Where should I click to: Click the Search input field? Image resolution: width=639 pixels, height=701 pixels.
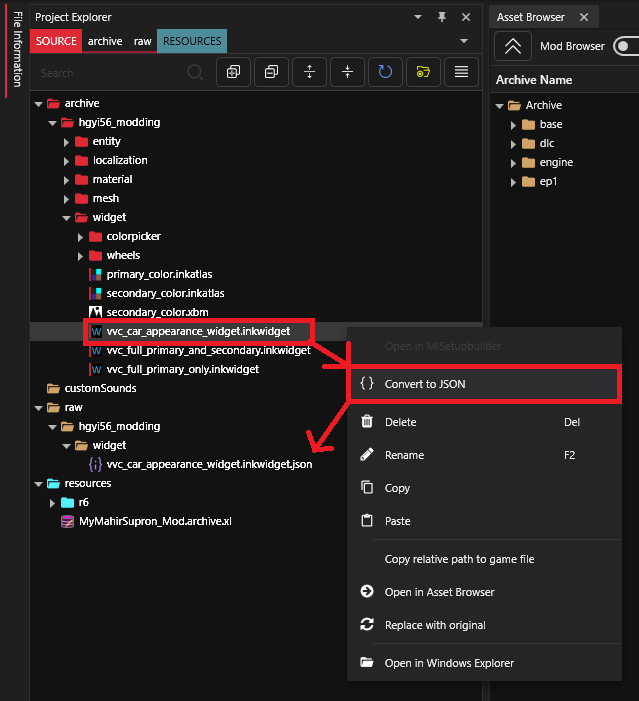coord(110,73)
